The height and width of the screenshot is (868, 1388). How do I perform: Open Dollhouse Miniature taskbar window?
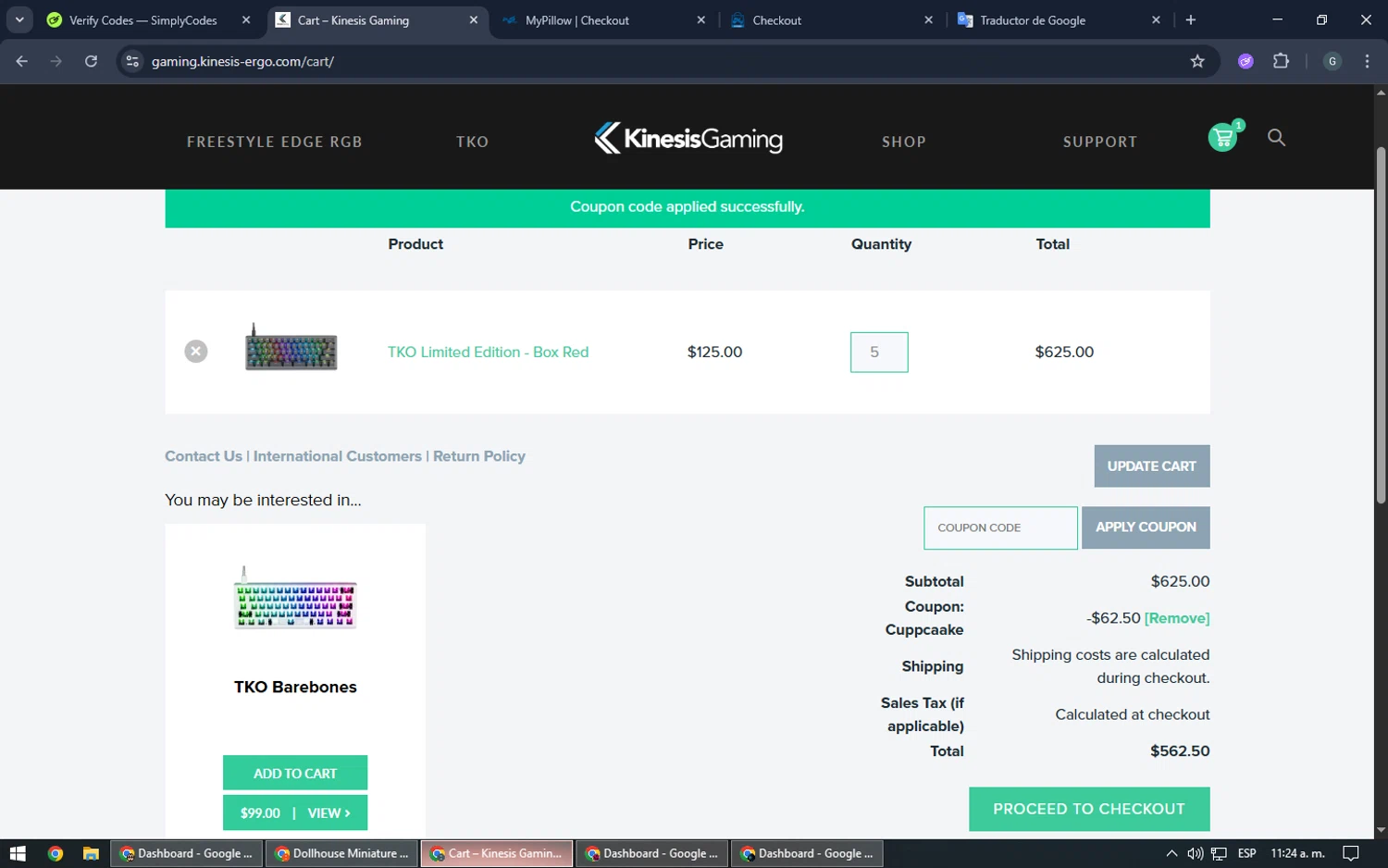[342, 853]
